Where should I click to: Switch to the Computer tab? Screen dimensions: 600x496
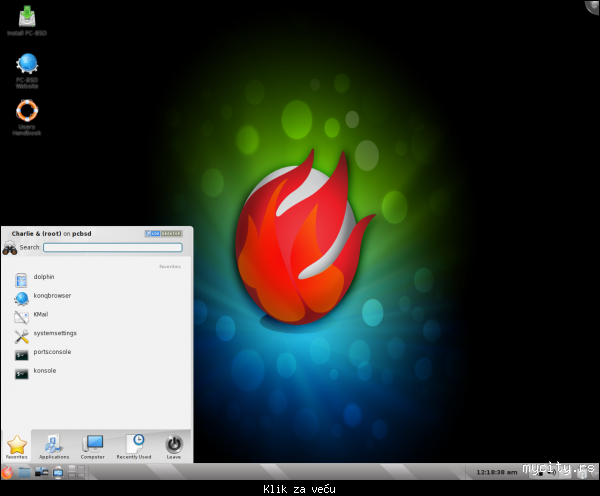tap(93, 447)
